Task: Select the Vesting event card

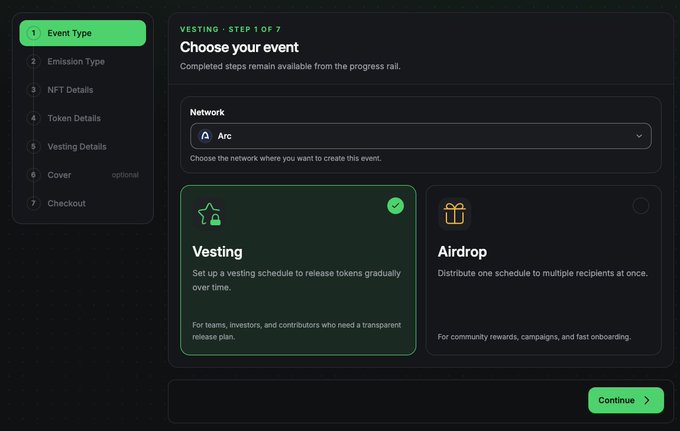Action: tap(298, 270)
